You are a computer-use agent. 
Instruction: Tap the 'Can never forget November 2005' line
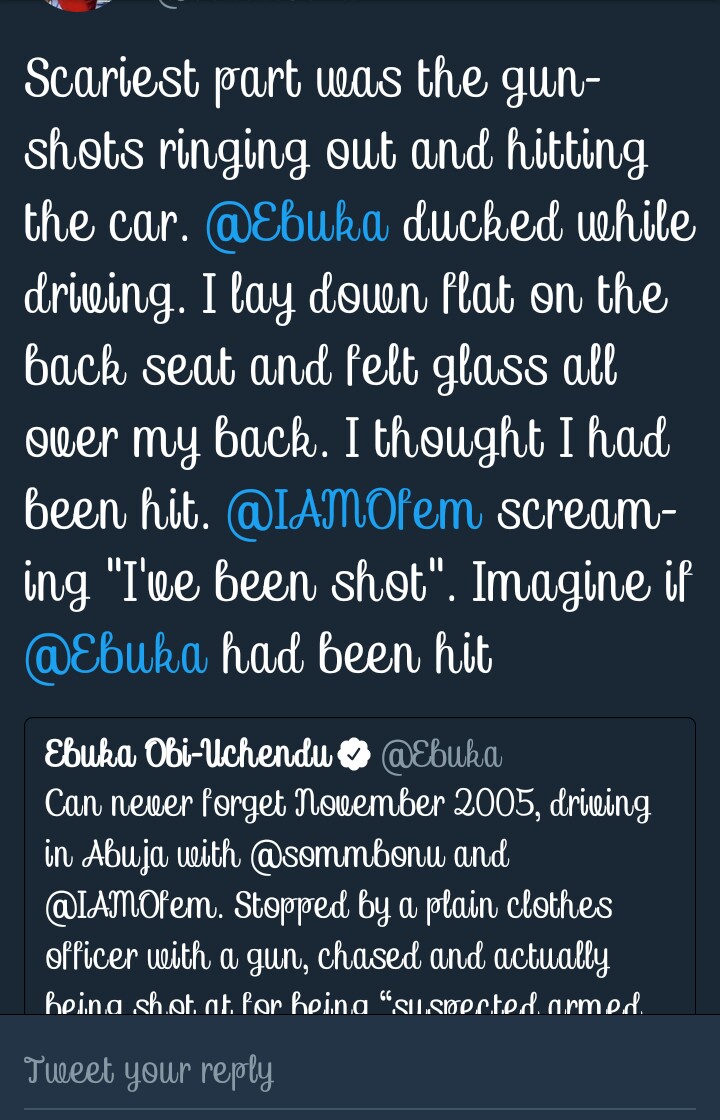click(348, 805)
